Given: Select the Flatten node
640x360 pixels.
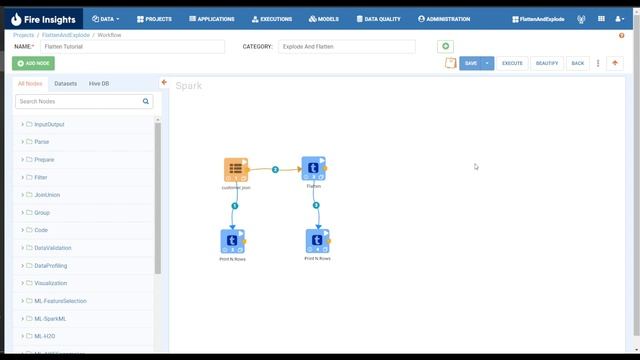Looking at the screenshot, I should [x=313, y=168].
